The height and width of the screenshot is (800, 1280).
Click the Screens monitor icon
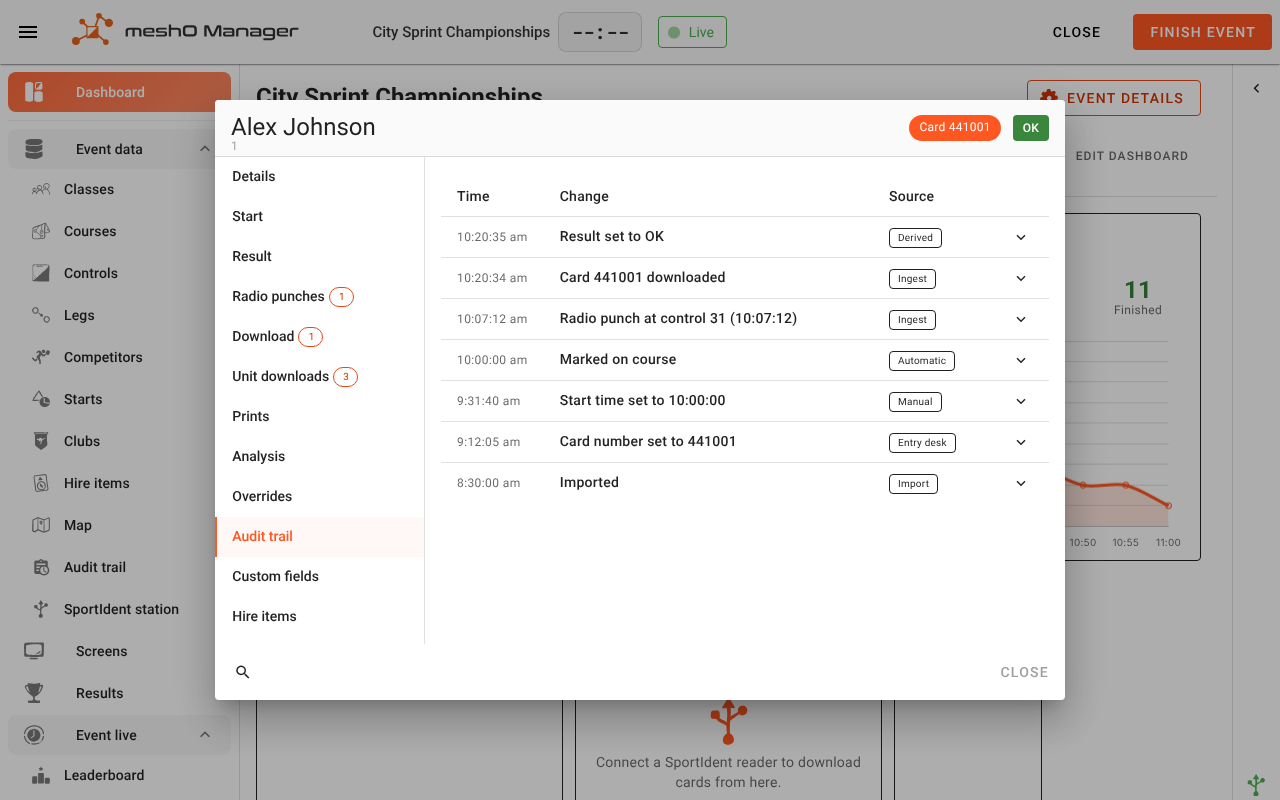(x=34, y=651)
